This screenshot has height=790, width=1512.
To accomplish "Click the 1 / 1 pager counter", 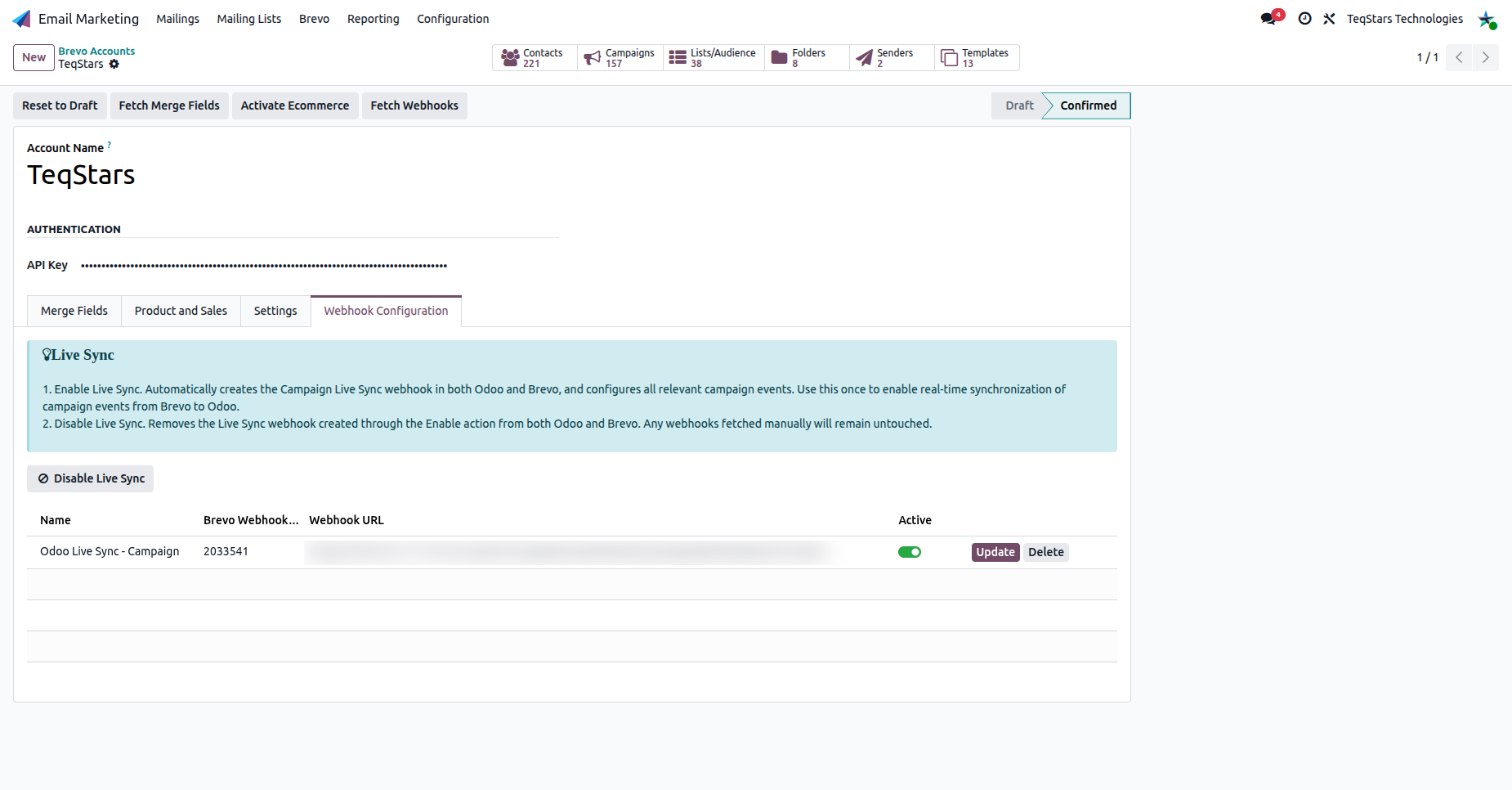I will (x=1427, y=57).
